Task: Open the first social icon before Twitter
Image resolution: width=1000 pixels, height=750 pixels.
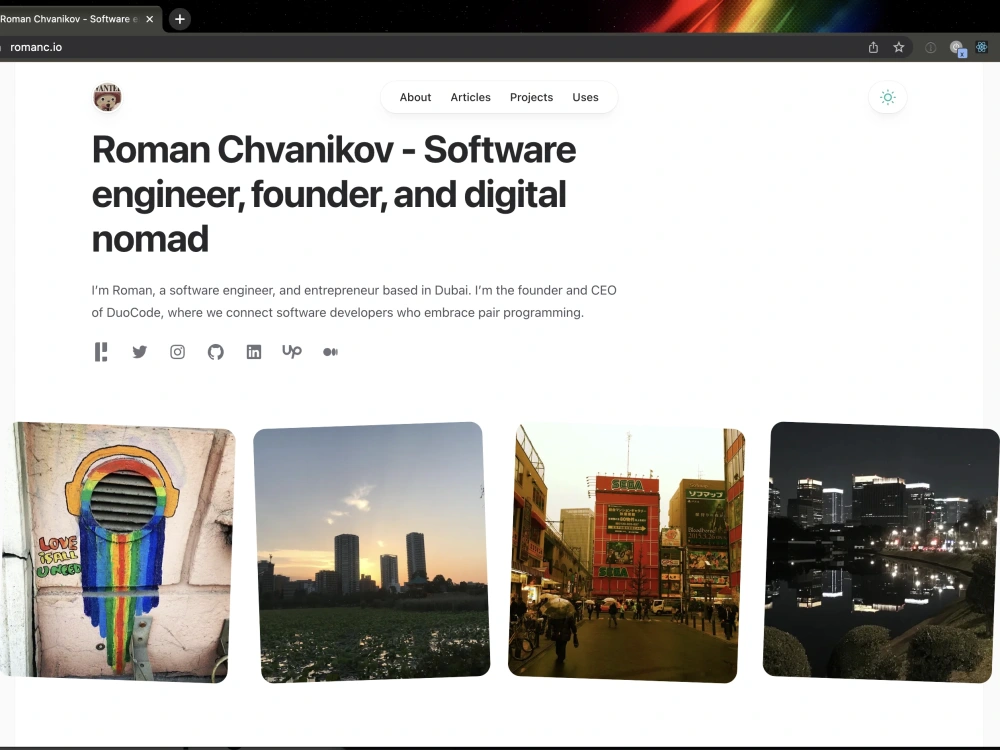Action: click(101, 352)
